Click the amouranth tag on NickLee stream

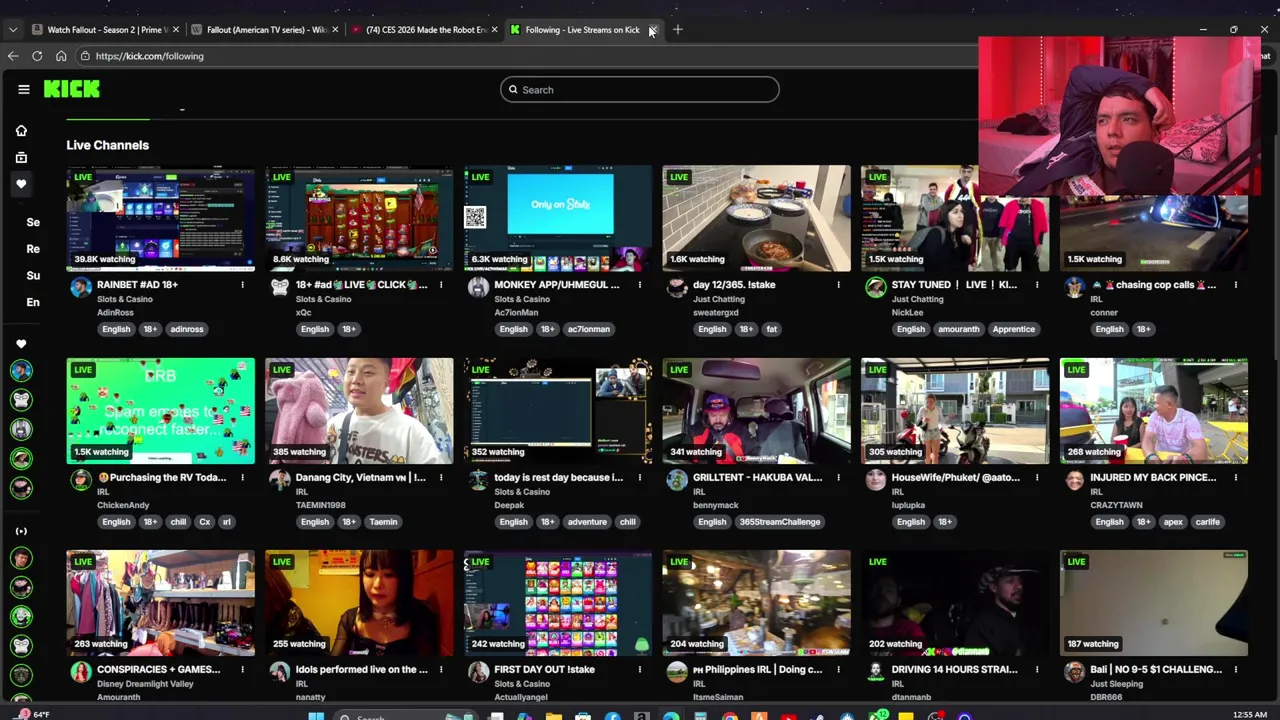tap(958, 329)
